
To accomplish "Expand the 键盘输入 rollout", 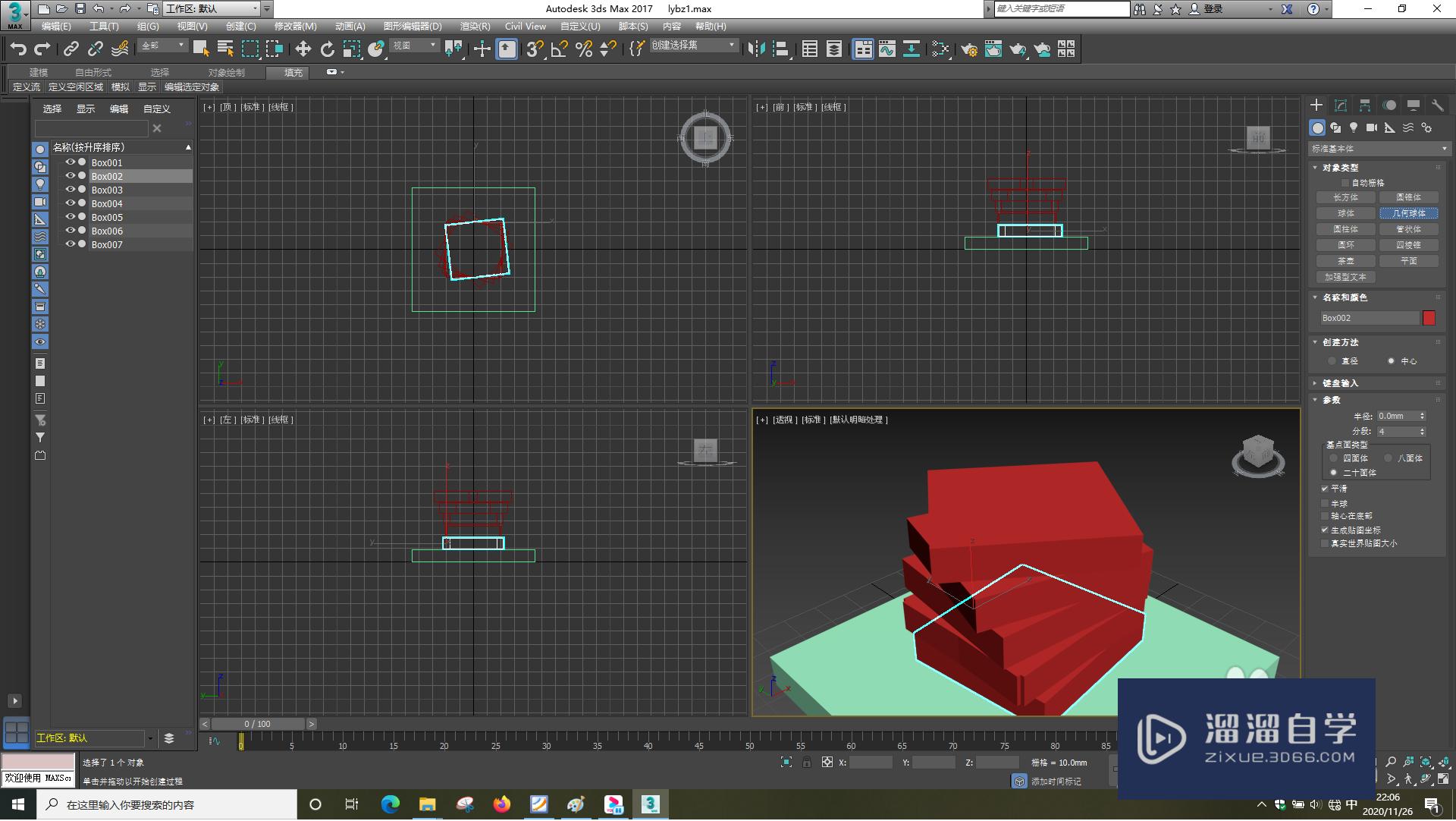I will tap(1340, 383).
